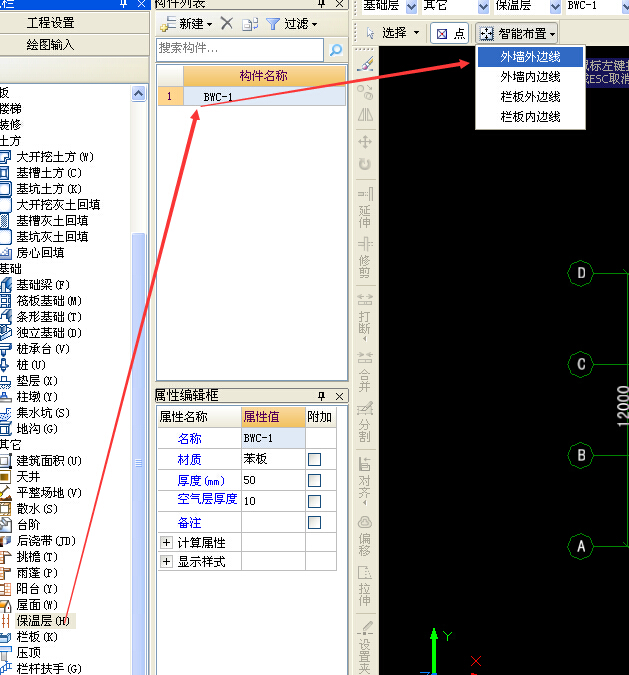This screenshot has width=629, height=675.
Task: Click the 新建 new component button
Action: (186, 23)
